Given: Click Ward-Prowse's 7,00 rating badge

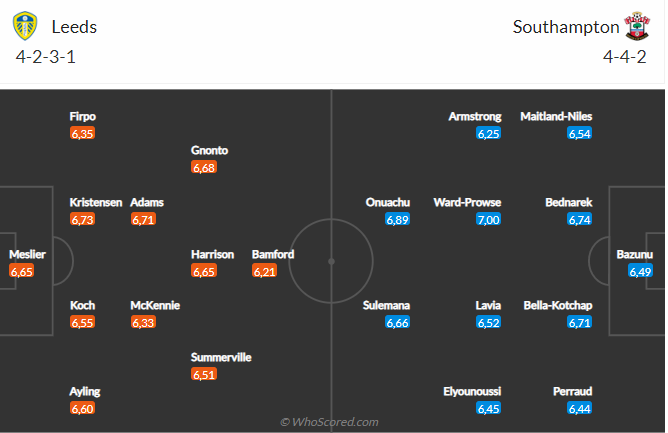Looking at the screenshot, I should click(x=488, y=219).
